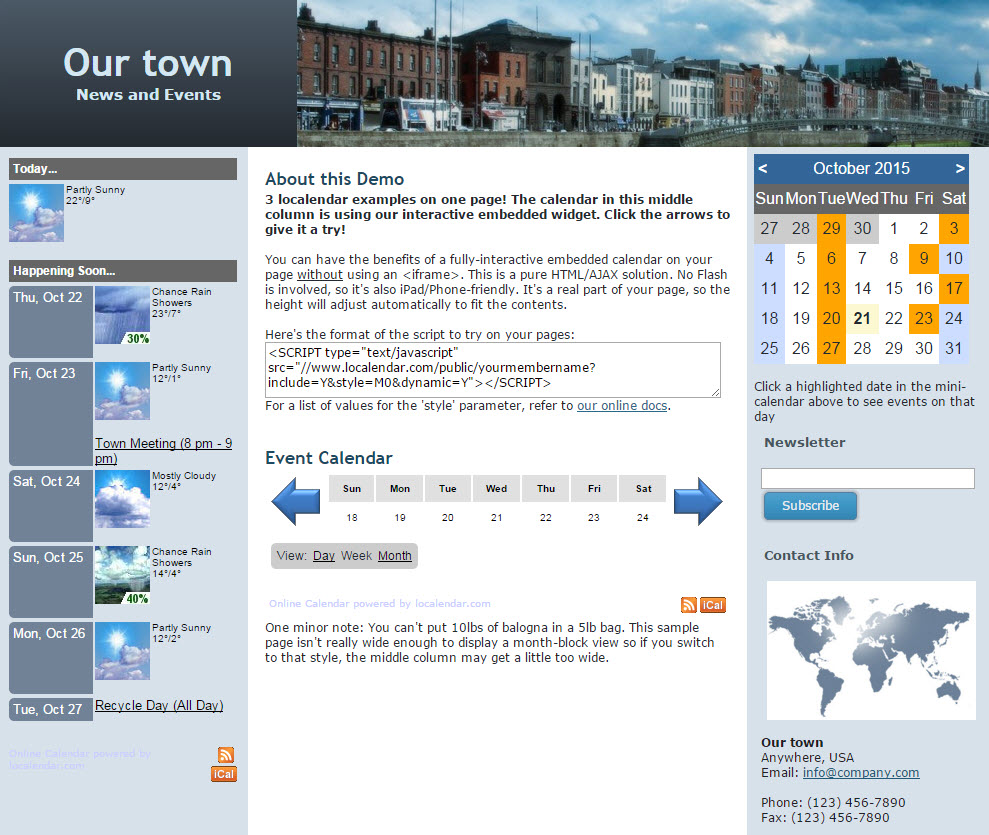Select highlighted date 27 in last mini-calendar row
Screen dimensions: 989x835
(x=831, y=349)
